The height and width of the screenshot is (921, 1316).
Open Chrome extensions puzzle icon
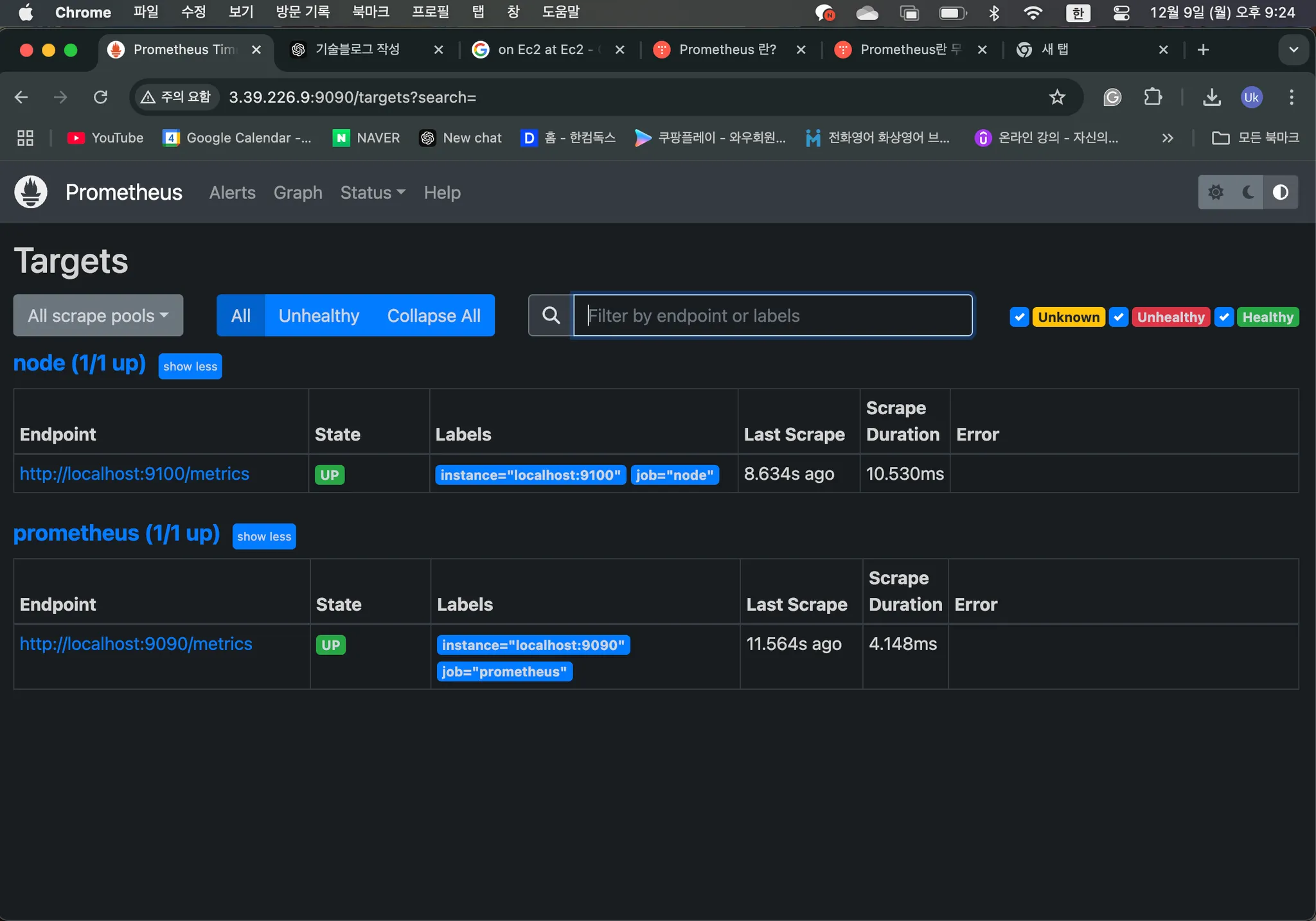(x=1153, y=97)
